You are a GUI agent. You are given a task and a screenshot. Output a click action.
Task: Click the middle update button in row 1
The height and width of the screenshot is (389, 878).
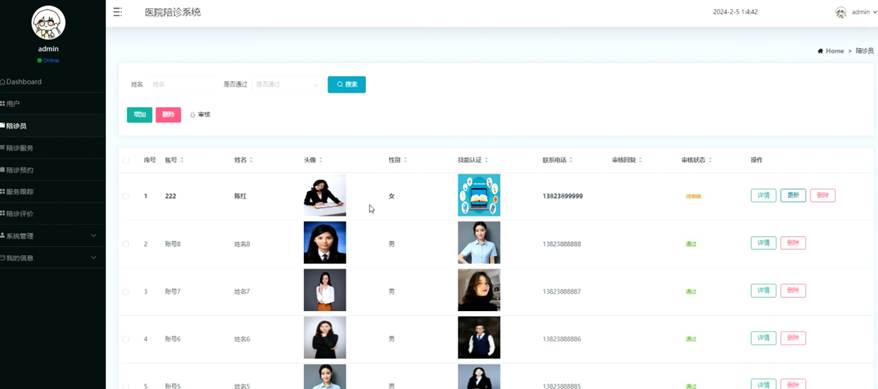click(x=793, y=195)
